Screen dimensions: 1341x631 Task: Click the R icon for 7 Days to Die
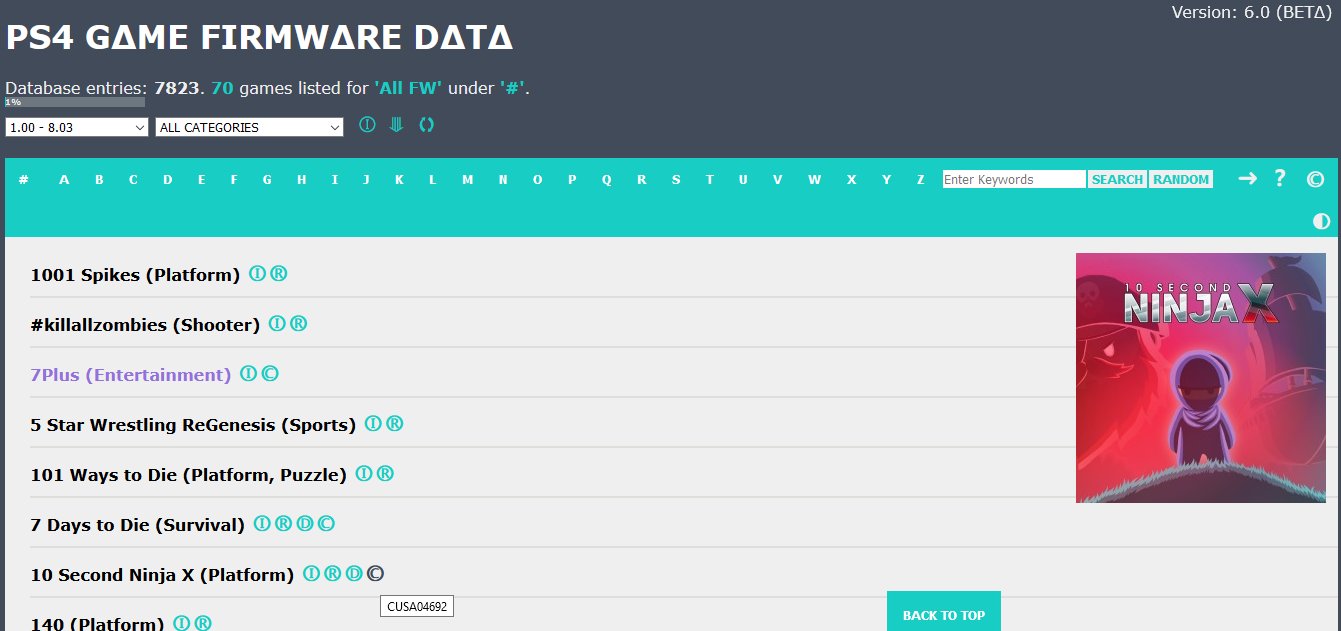283,523
